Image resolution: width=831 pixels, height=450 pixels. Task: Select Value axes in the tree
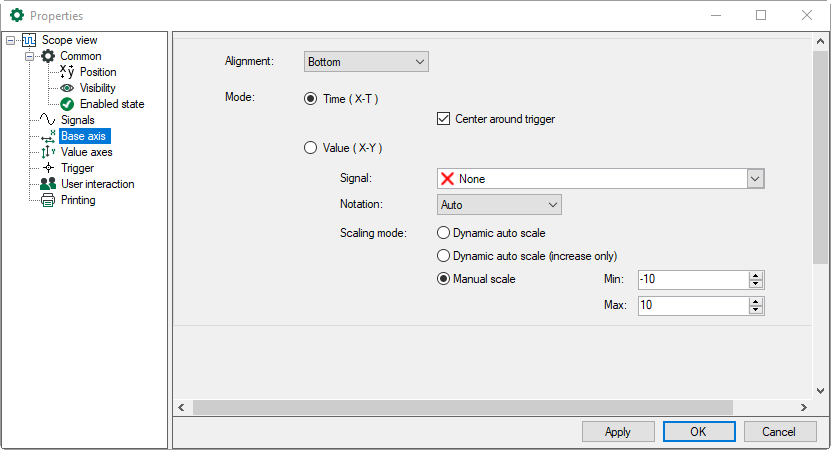86,152
